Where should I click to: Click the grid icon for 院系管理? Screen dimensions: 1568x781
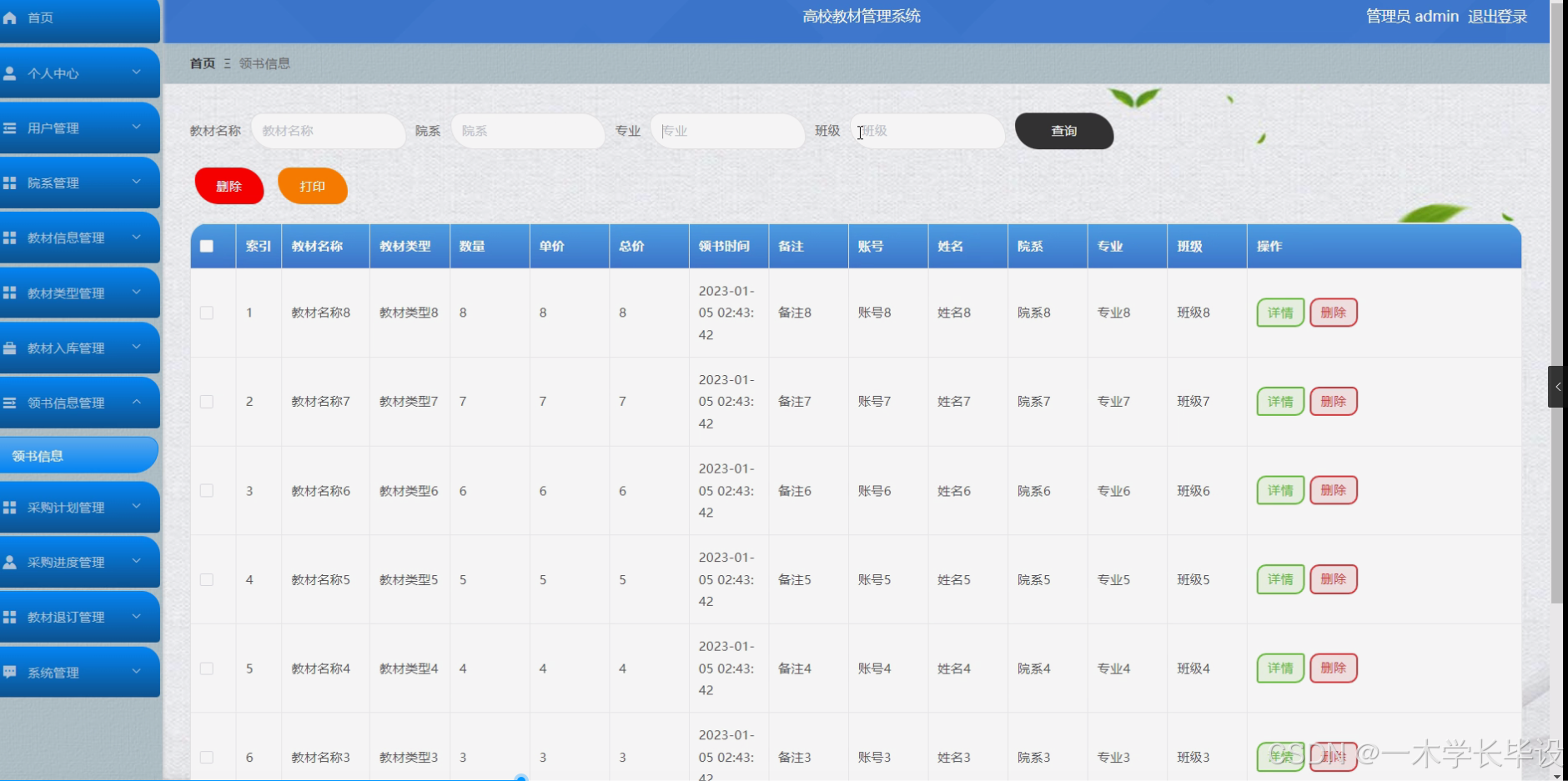click(10, 183)
